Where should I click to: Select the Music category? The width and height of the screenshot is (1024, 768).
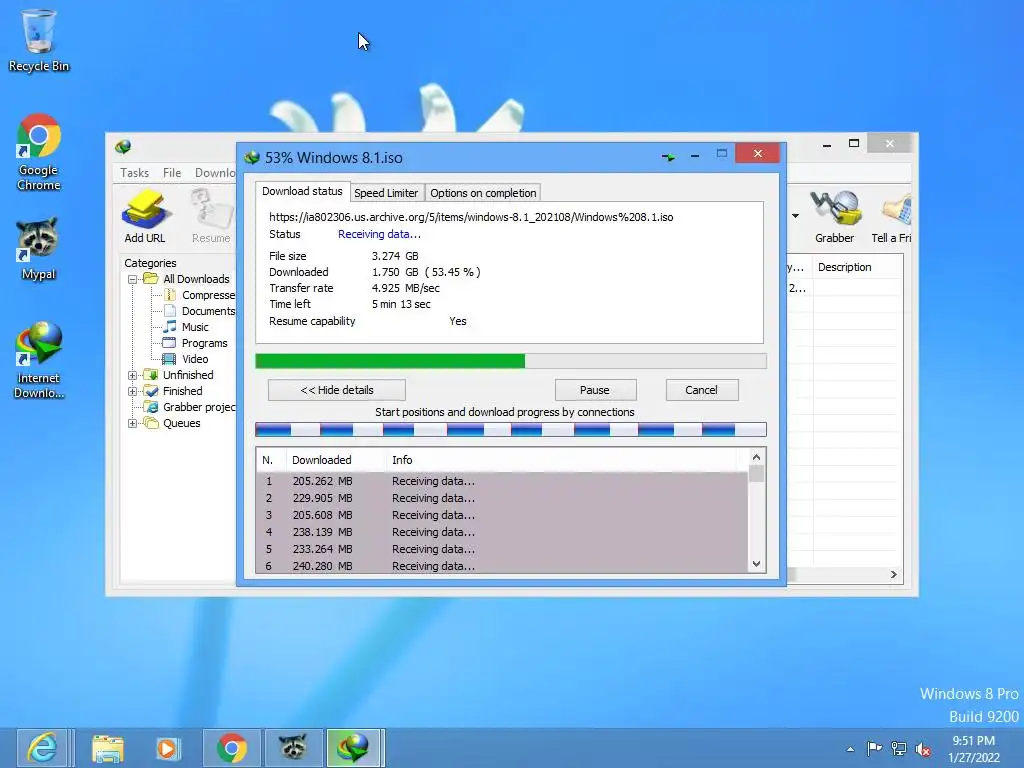pyautogui.click(x=186, y=327)
